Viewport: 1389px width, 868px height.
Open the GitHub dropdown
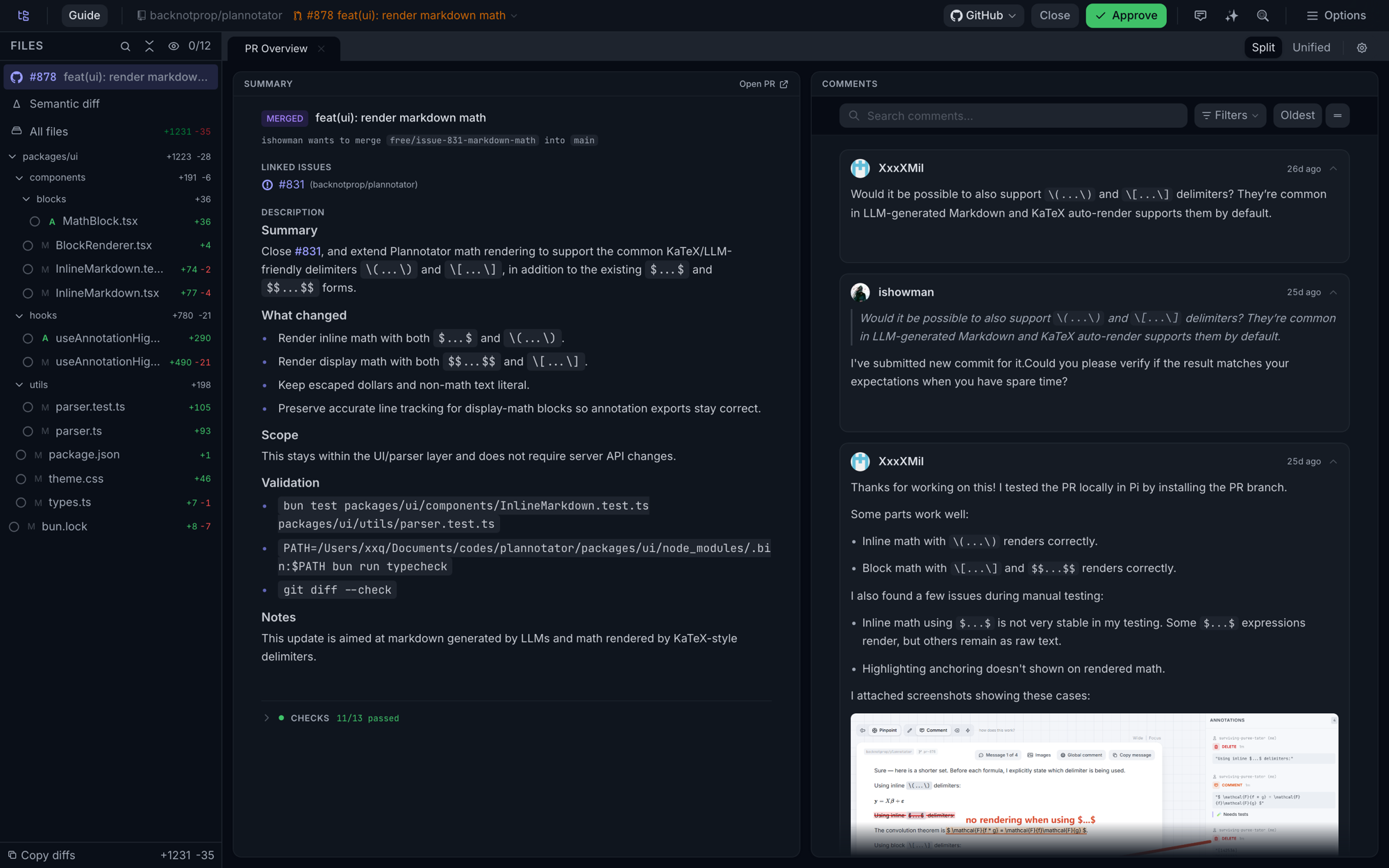coord(983,15)
